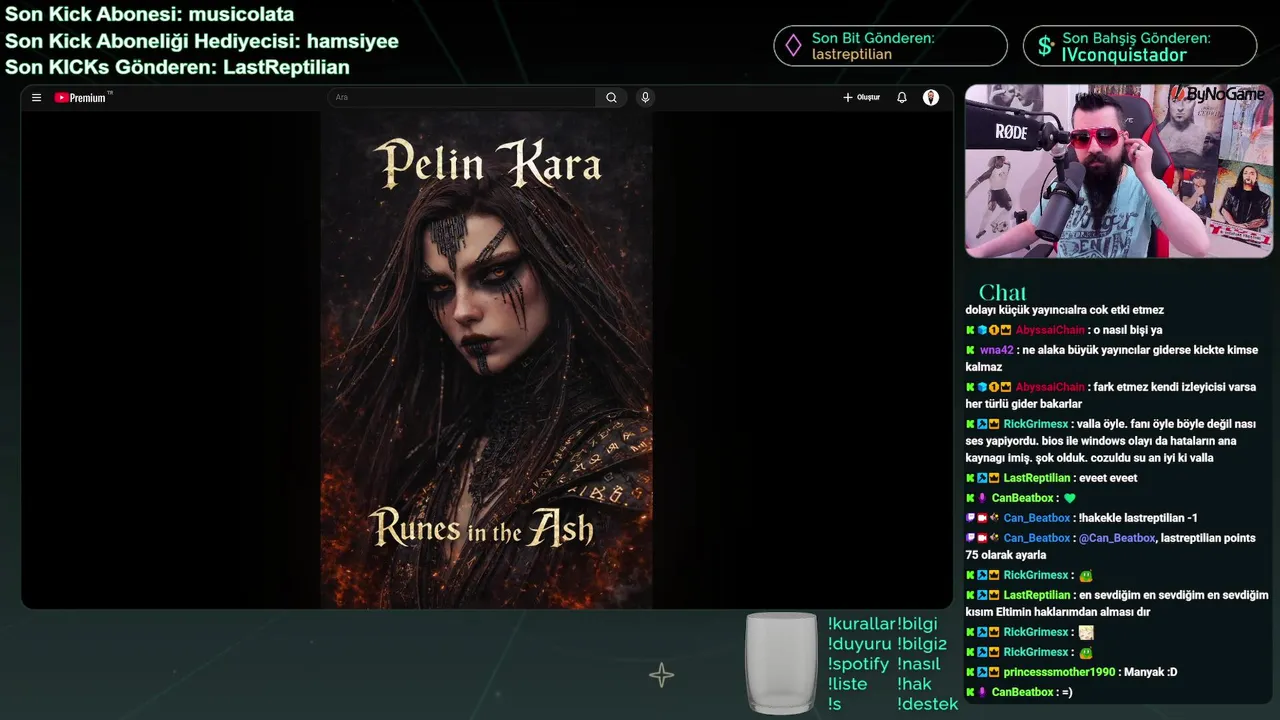The height and width of the screenshot is (720, 1280).
Task: Click the YouTube Premium logo
Action: point(83,97)
